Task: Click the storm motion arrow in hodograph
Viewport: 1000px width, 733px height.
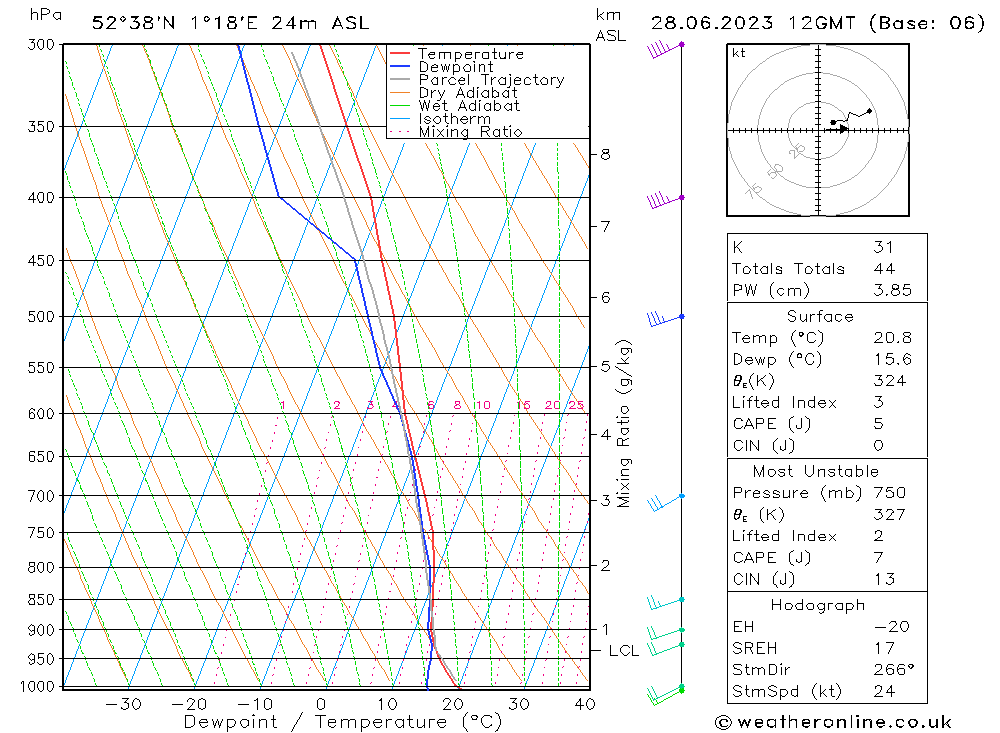Action: (838, 130)
